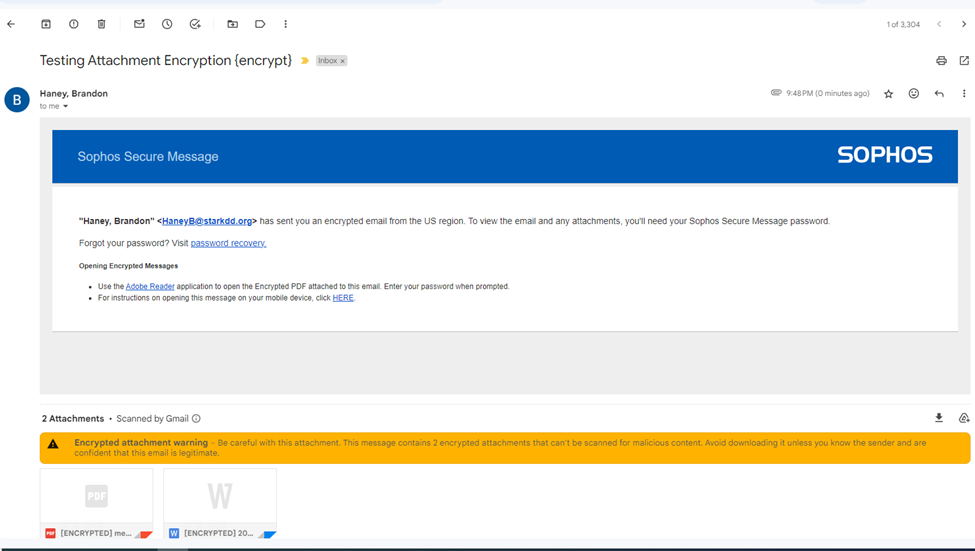Screen dimensions: 975x551
Task: Add an emoji reaction
Action: (913, 93)
